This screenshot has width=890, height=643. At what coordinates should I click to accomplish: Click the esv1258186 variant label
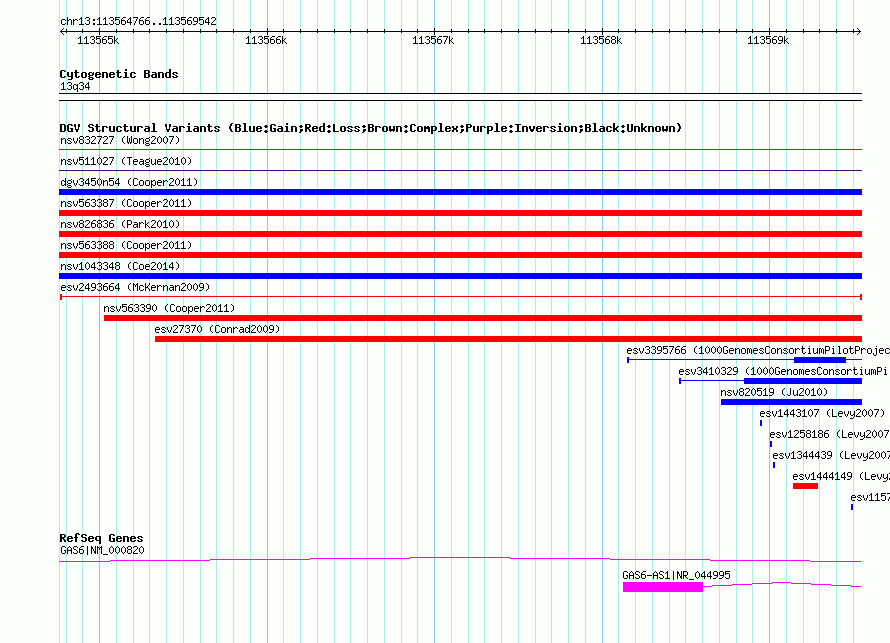tap(829, 434)
